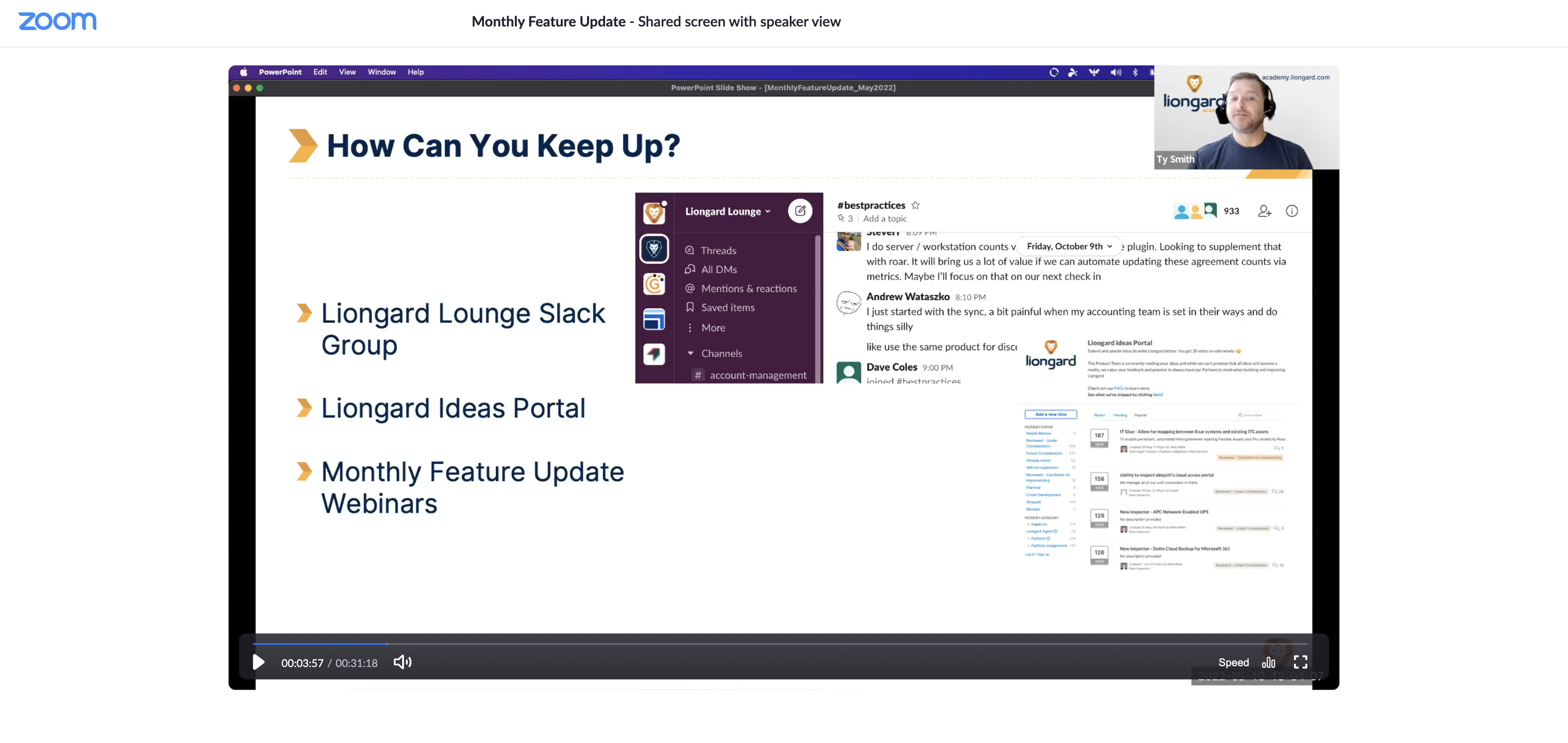Click the Zoom logo
Screen dimensions: 1568x743
click(x=57, y=21)
